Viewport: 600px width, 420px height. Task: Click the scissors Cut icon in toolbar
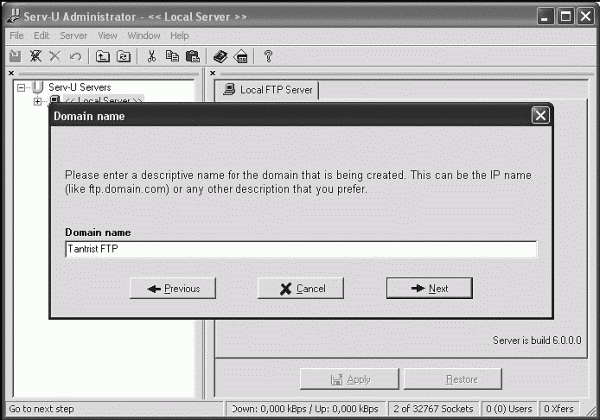[152, 57]
